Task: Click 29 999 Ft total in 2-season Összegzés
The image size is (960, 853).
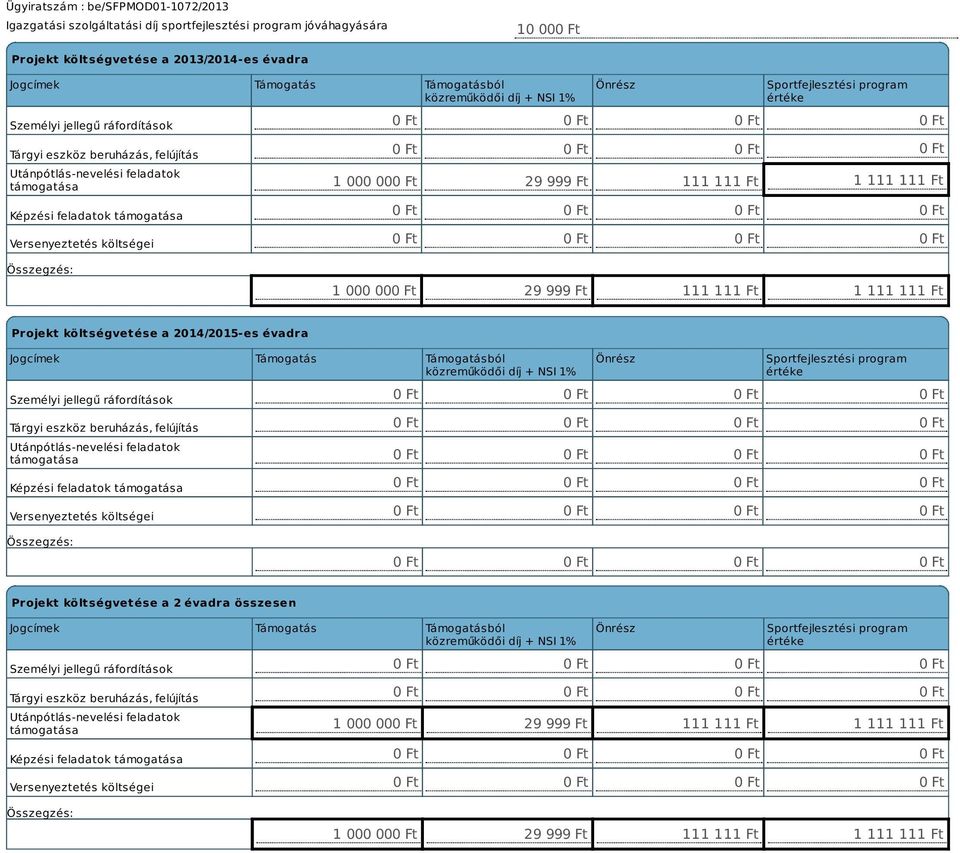Action: (x=507, y=833)
